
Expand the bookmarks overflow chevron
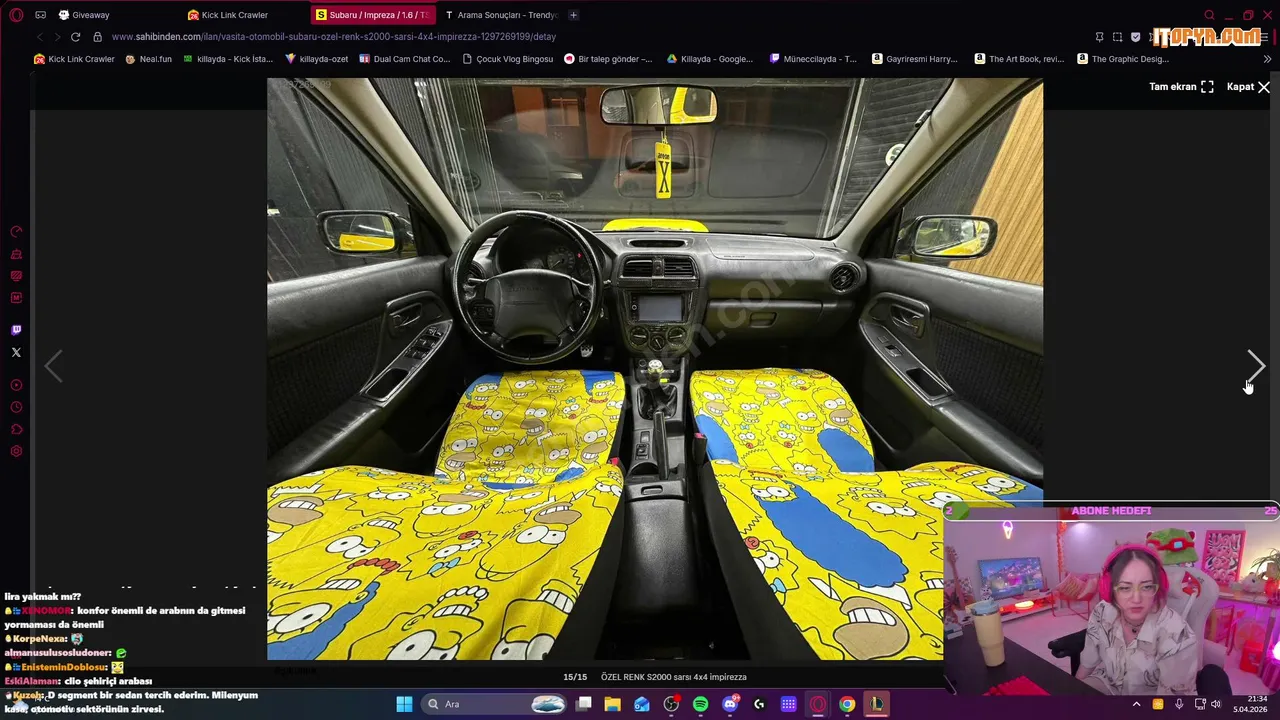click(x=1268, y=59)
